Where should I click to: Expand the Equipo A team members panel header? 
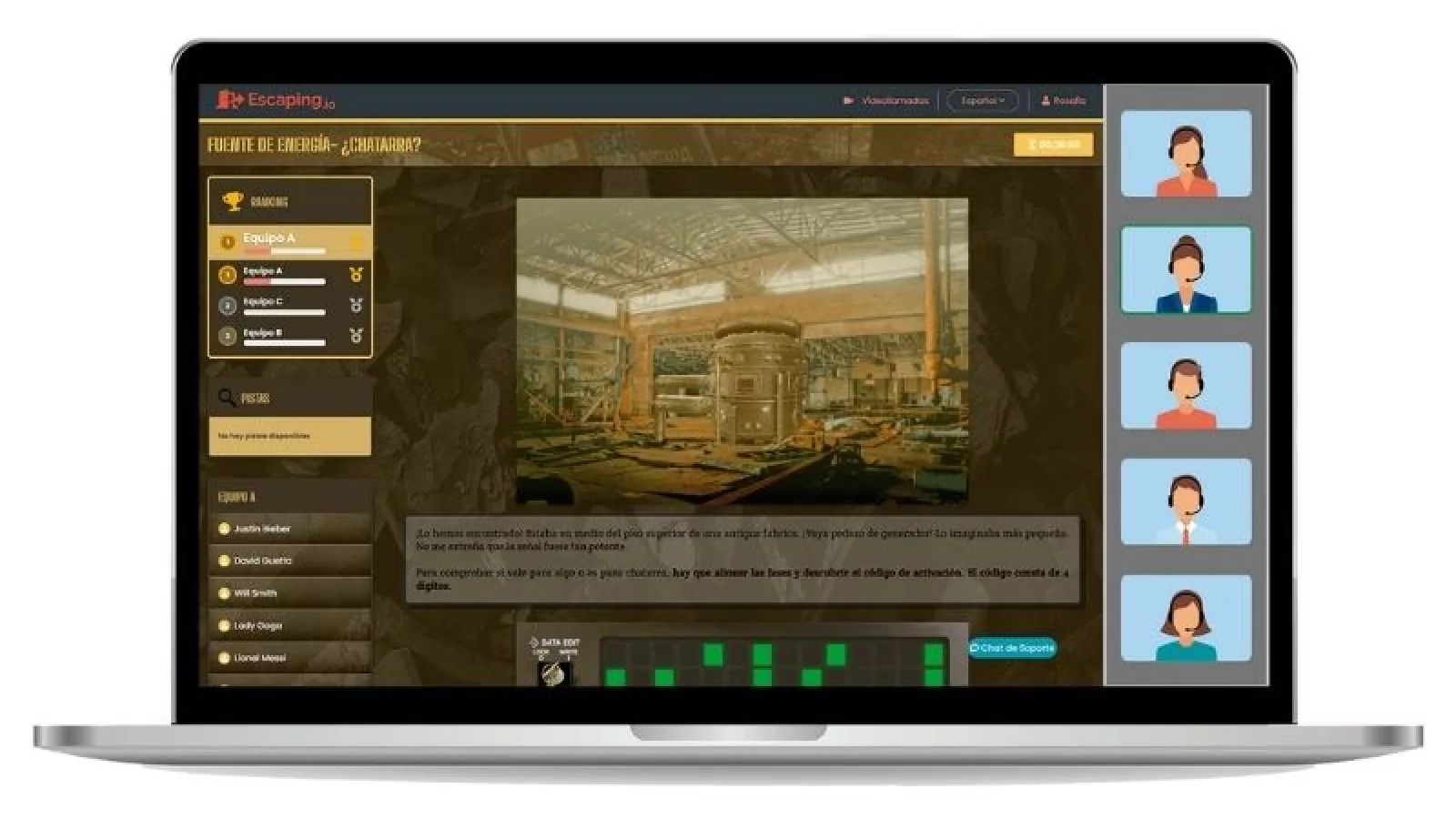289,497
